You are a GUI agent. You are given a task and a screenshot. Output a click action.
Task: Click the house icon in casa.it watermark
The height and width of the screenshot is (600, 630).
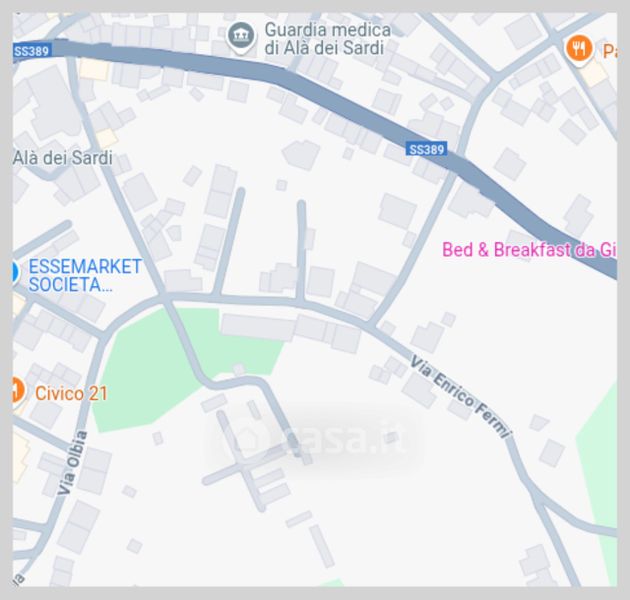[x=245, y=437]
